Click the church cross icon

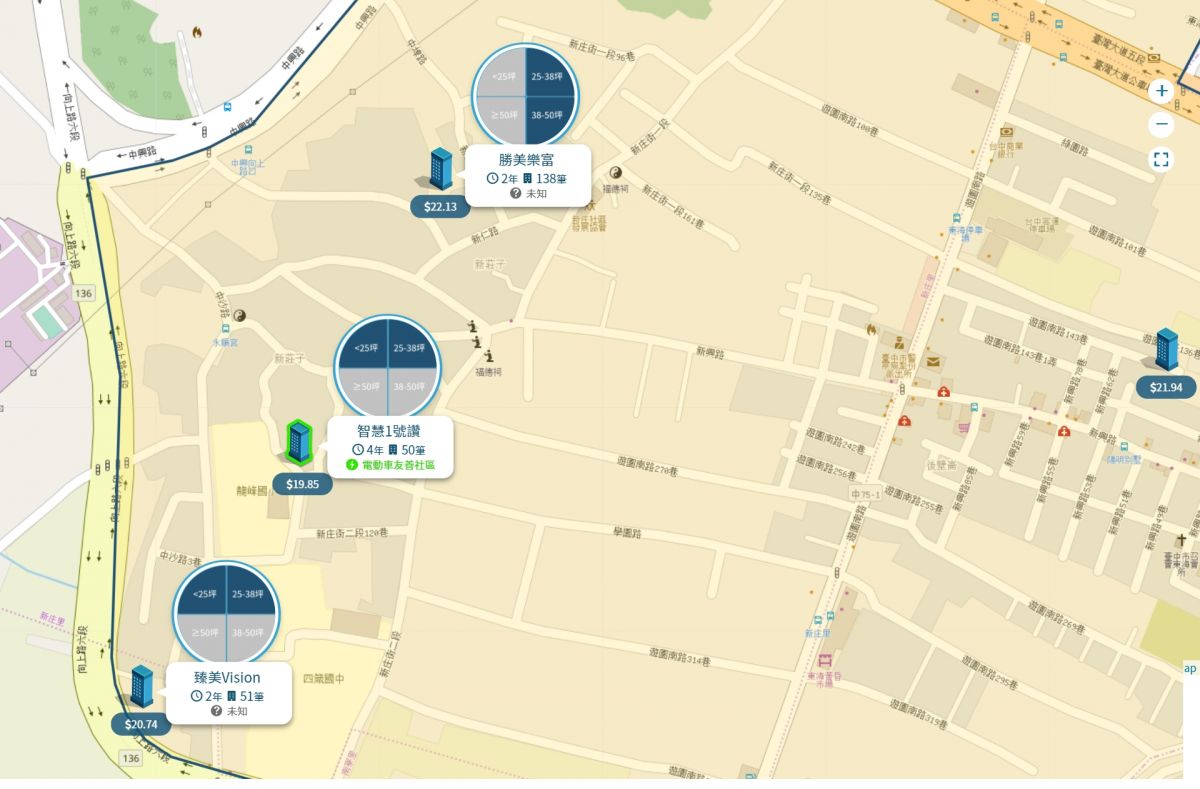tap(1181, 540)
